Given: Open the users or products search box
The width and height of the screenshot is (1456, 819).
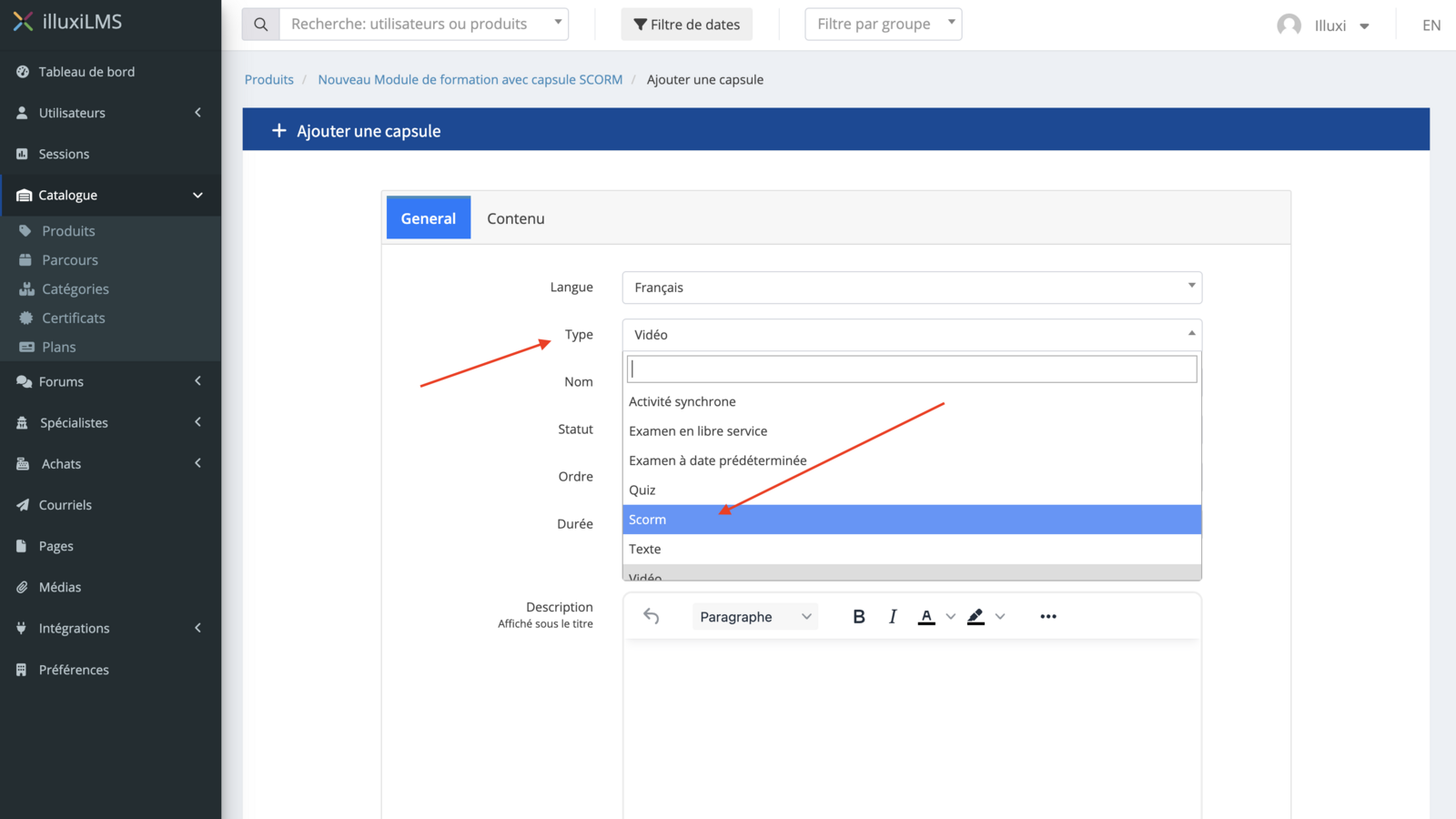Looking at the screenshot, I should [424, 25].
